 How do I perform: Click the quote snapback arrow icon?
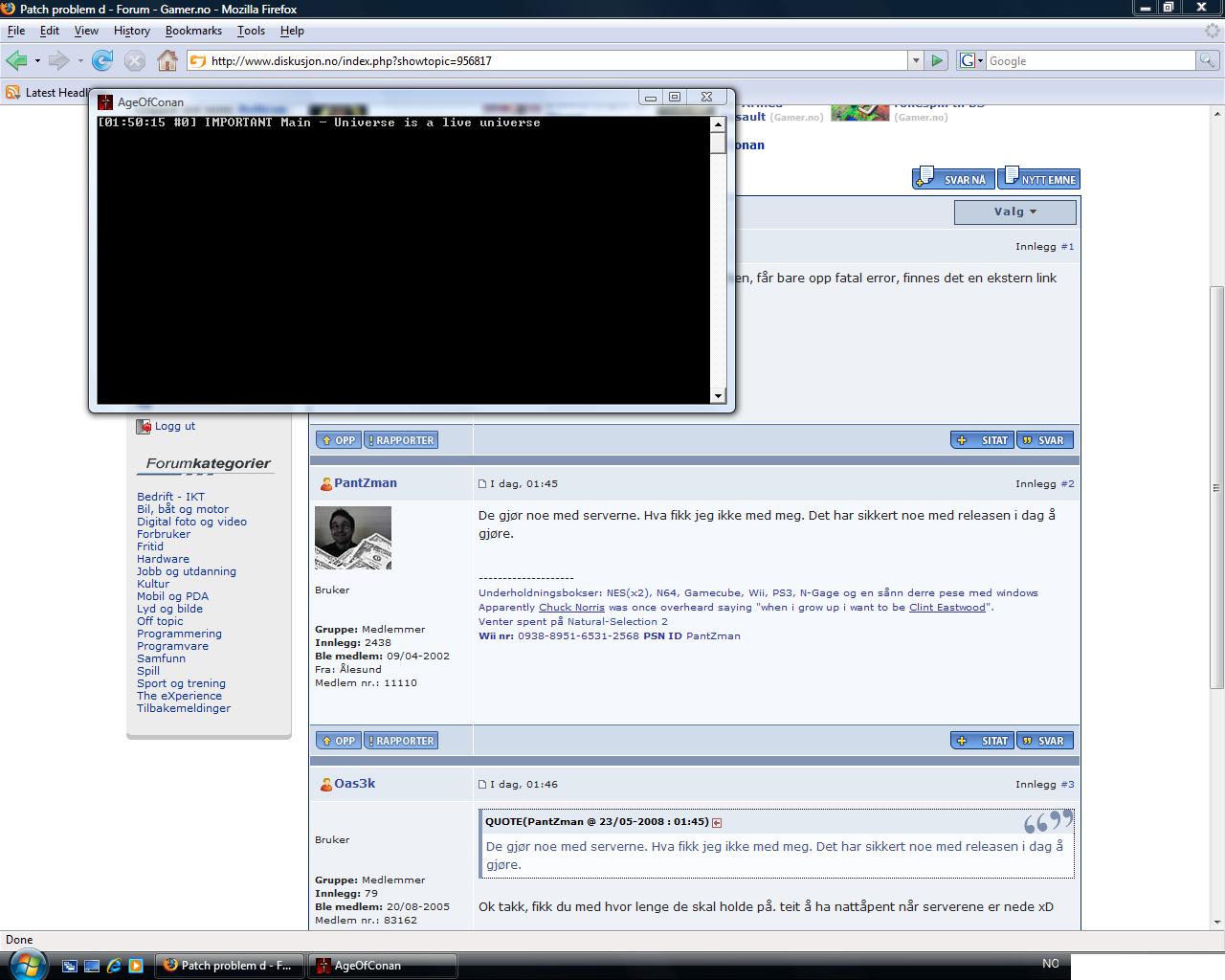(x=717, y=822)
